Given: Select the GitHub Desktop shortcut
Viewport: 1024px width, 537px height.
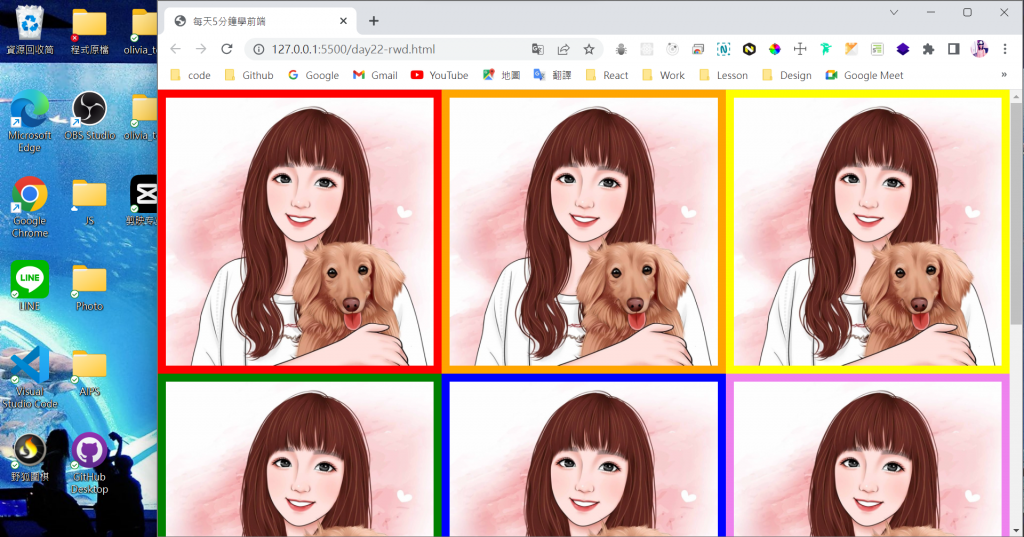Looking at the screenshot, I should [89, 463].
